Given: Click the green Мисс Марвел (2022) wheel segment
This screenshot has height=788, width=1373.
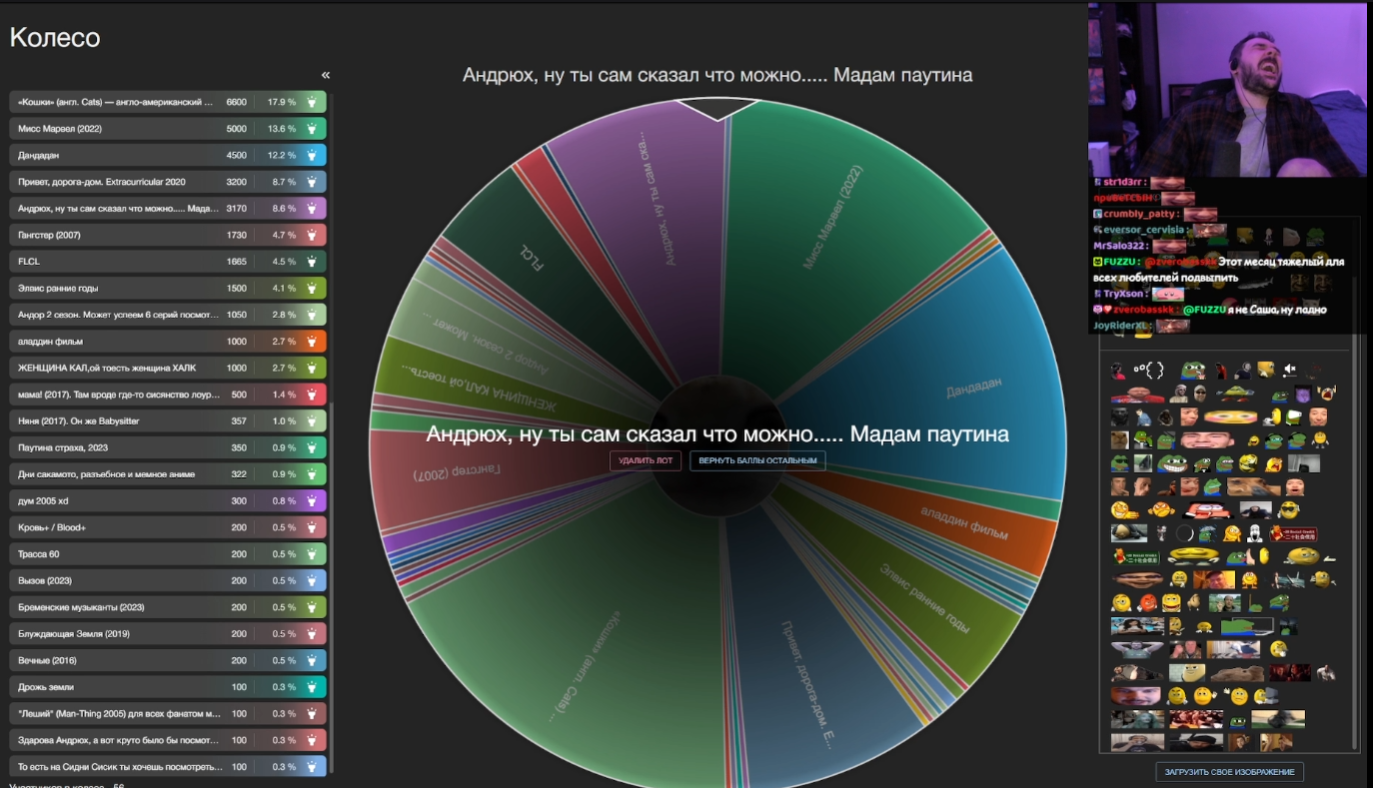Looking at the screenshot, I should coord(835,215).
